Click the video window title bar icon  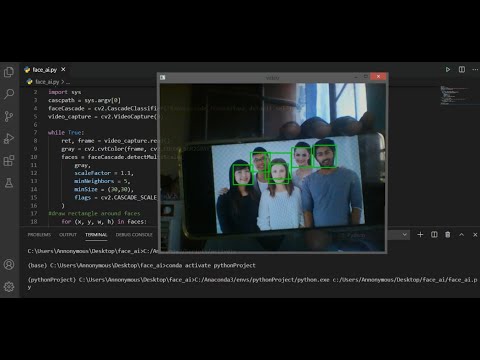163,77
